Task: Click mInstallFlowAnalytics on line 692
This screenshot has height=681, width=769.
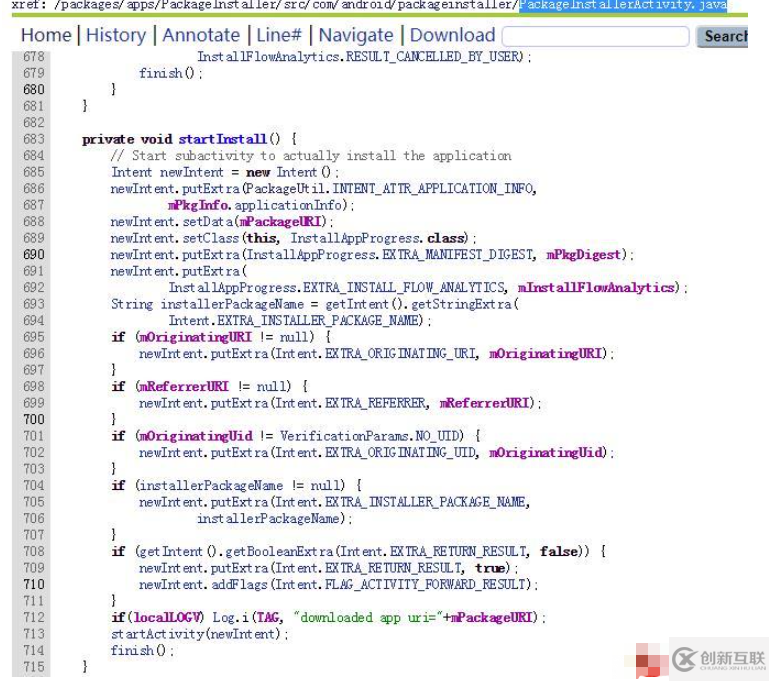Action: pos(596,287)
